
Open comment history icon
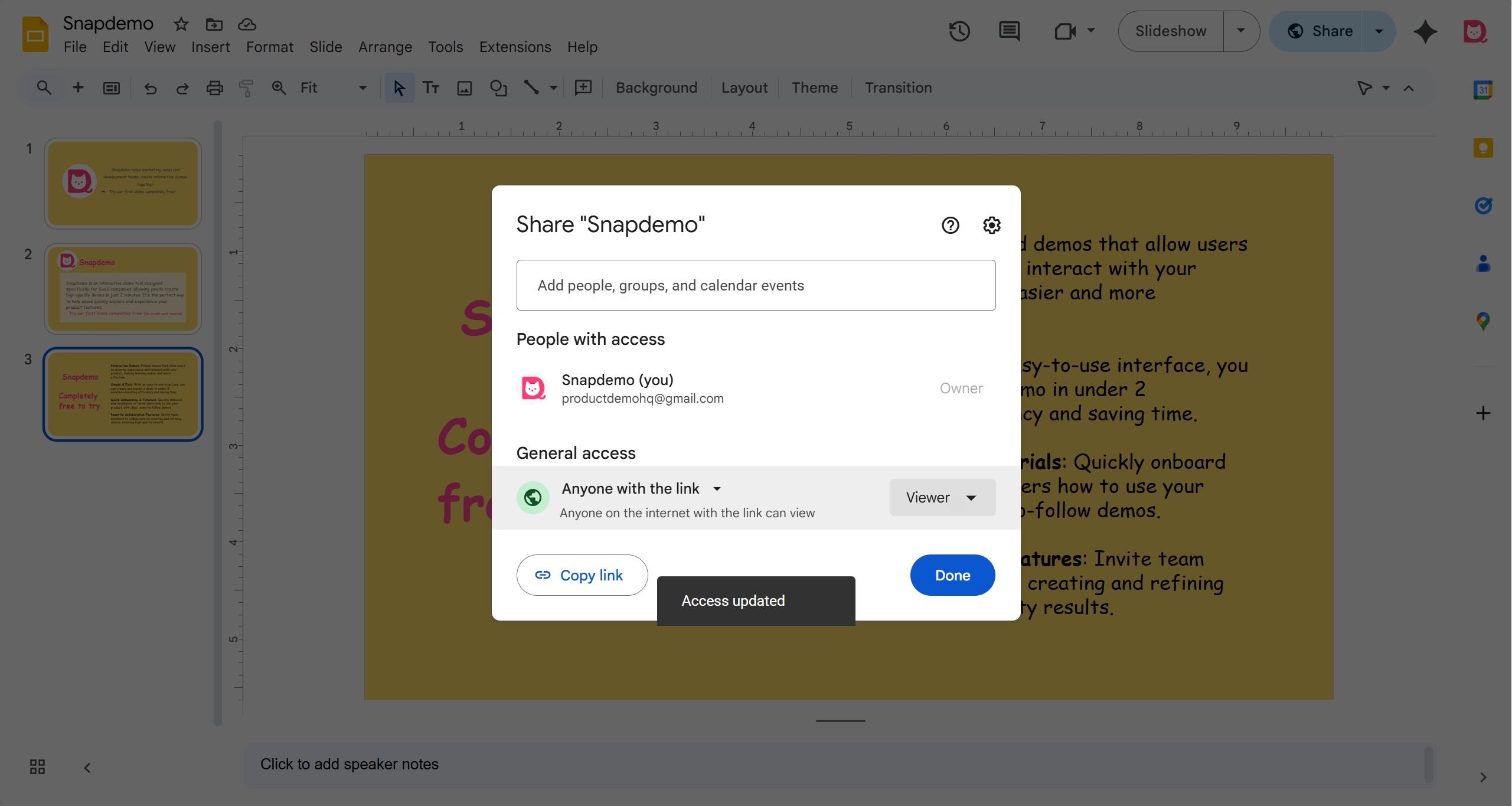click(x=1009, y=31)
